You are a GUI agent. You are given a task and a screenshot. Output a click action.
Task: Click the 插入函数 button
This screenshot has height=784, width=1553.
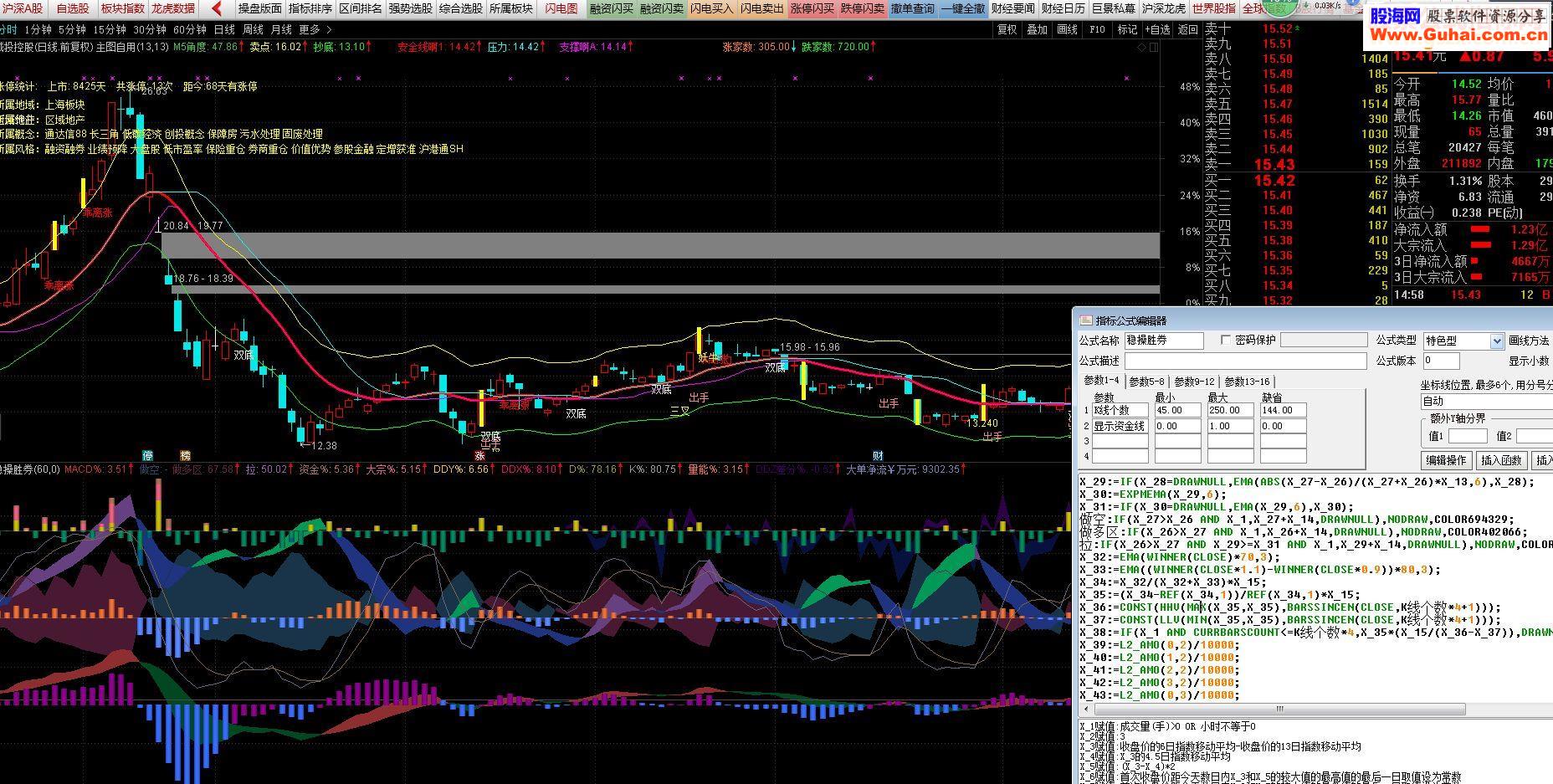[x=1501, y=460]
